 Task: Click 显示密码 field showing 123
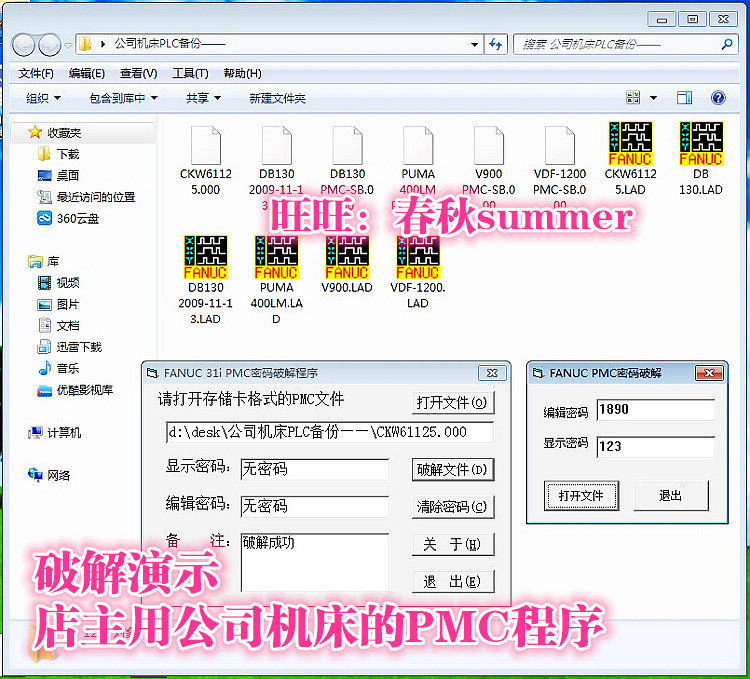point(656,447)
